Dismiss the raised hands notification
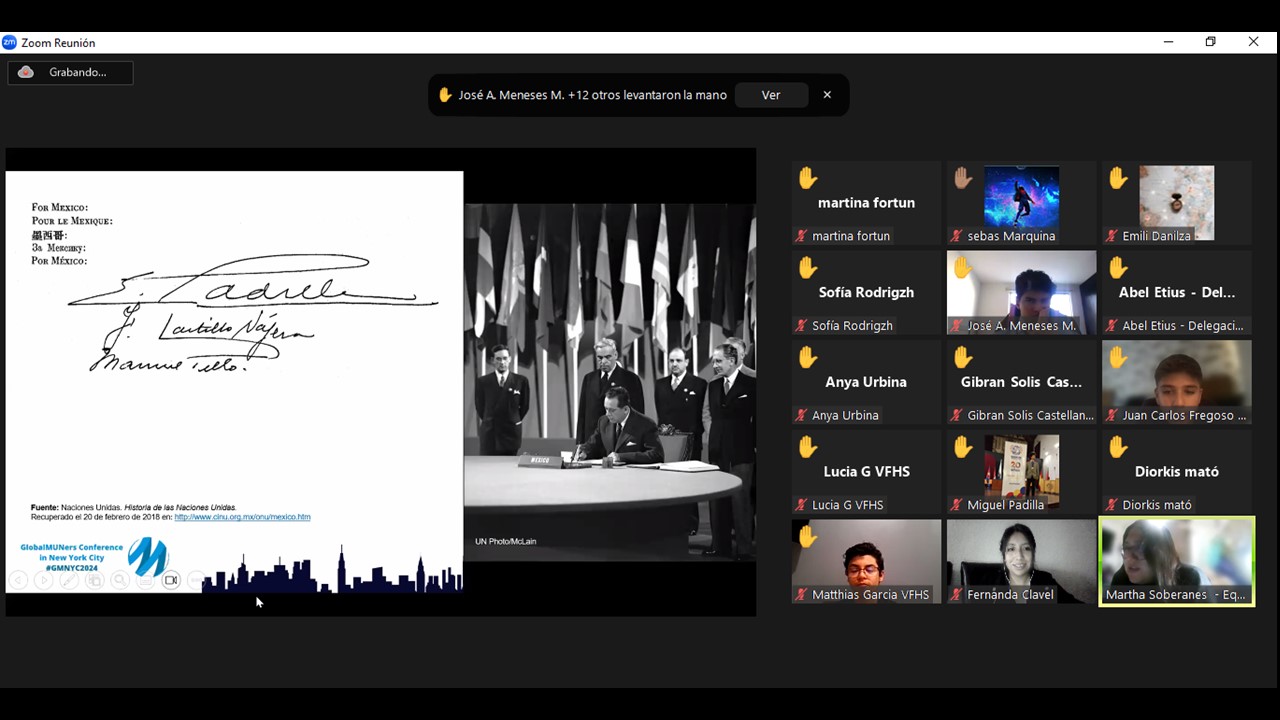1280x720 pixels. [827, 95]
